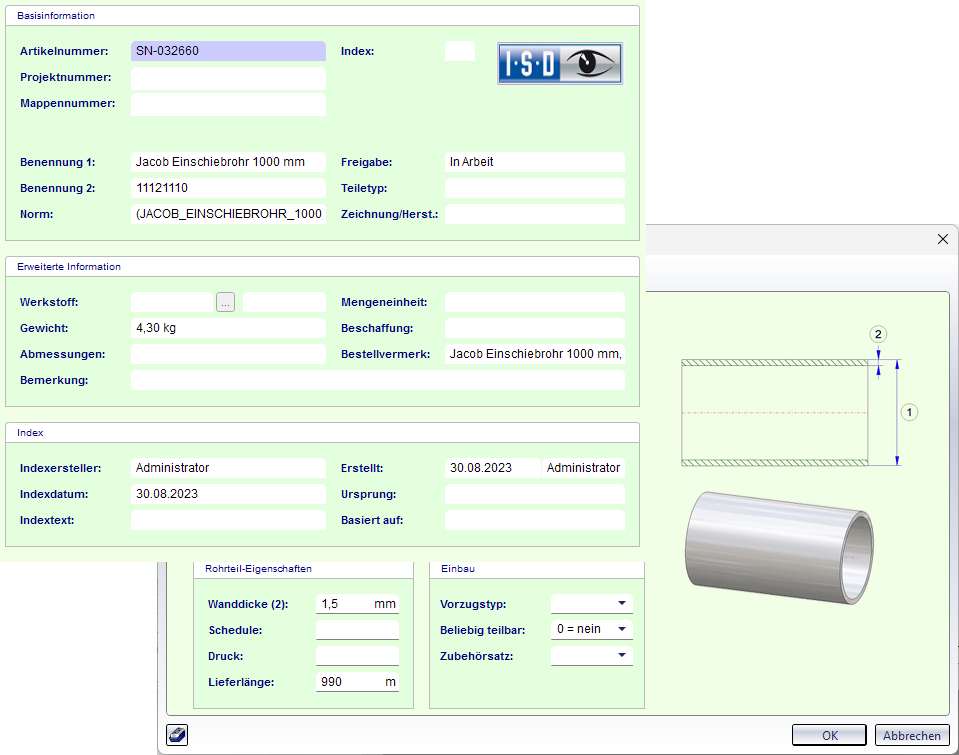Click the Druck input field

click(357, 656)
